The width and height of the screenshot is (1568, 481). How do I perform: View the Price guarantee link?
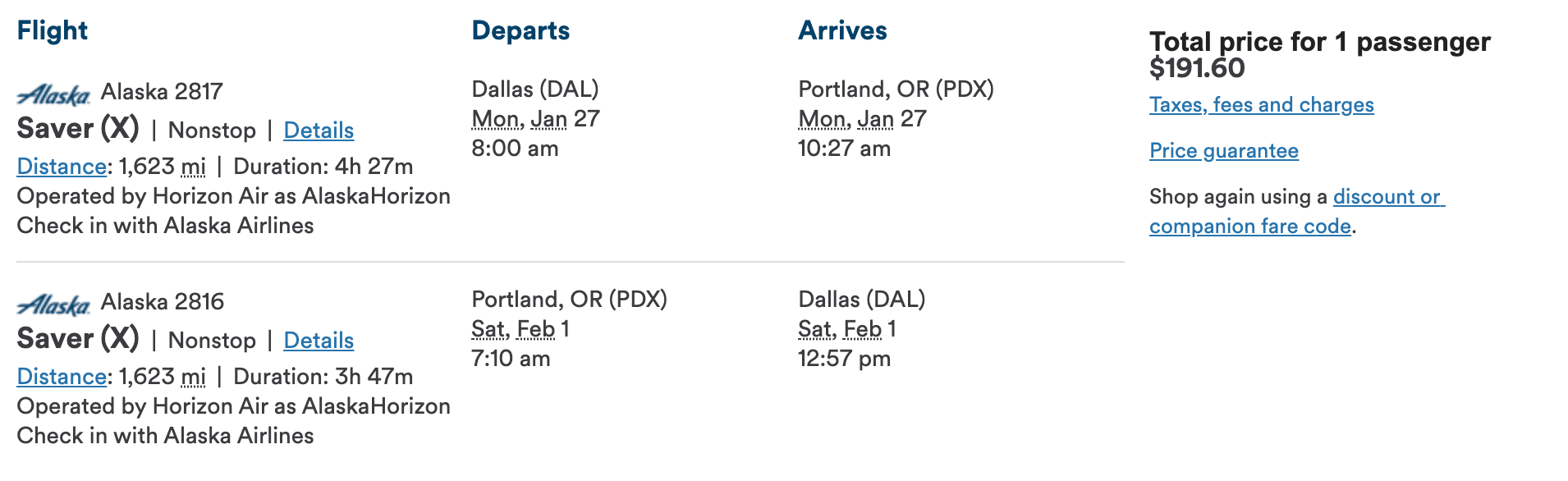click(1223, 151)
